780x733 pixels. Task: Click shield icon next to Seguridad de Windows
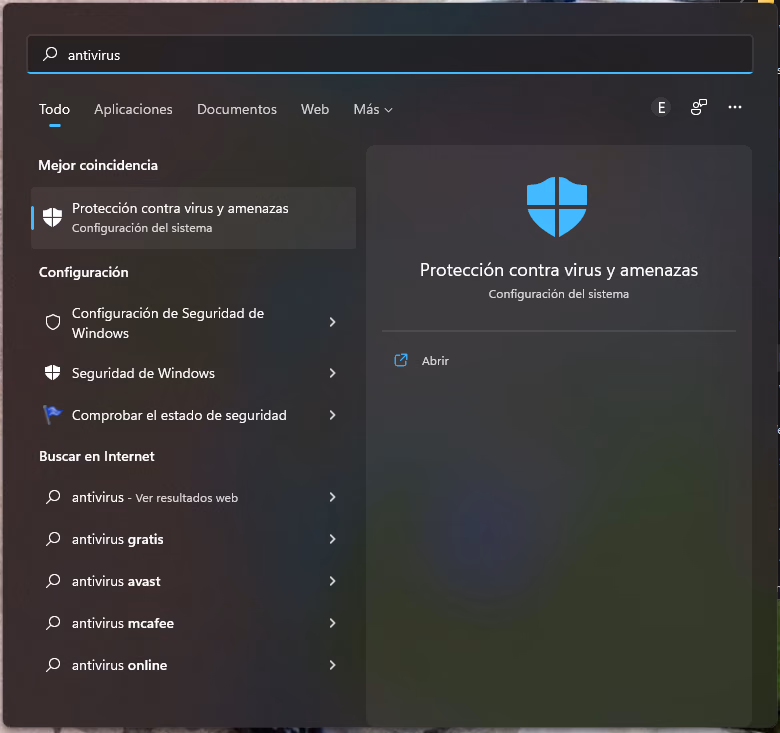[52, 372]
